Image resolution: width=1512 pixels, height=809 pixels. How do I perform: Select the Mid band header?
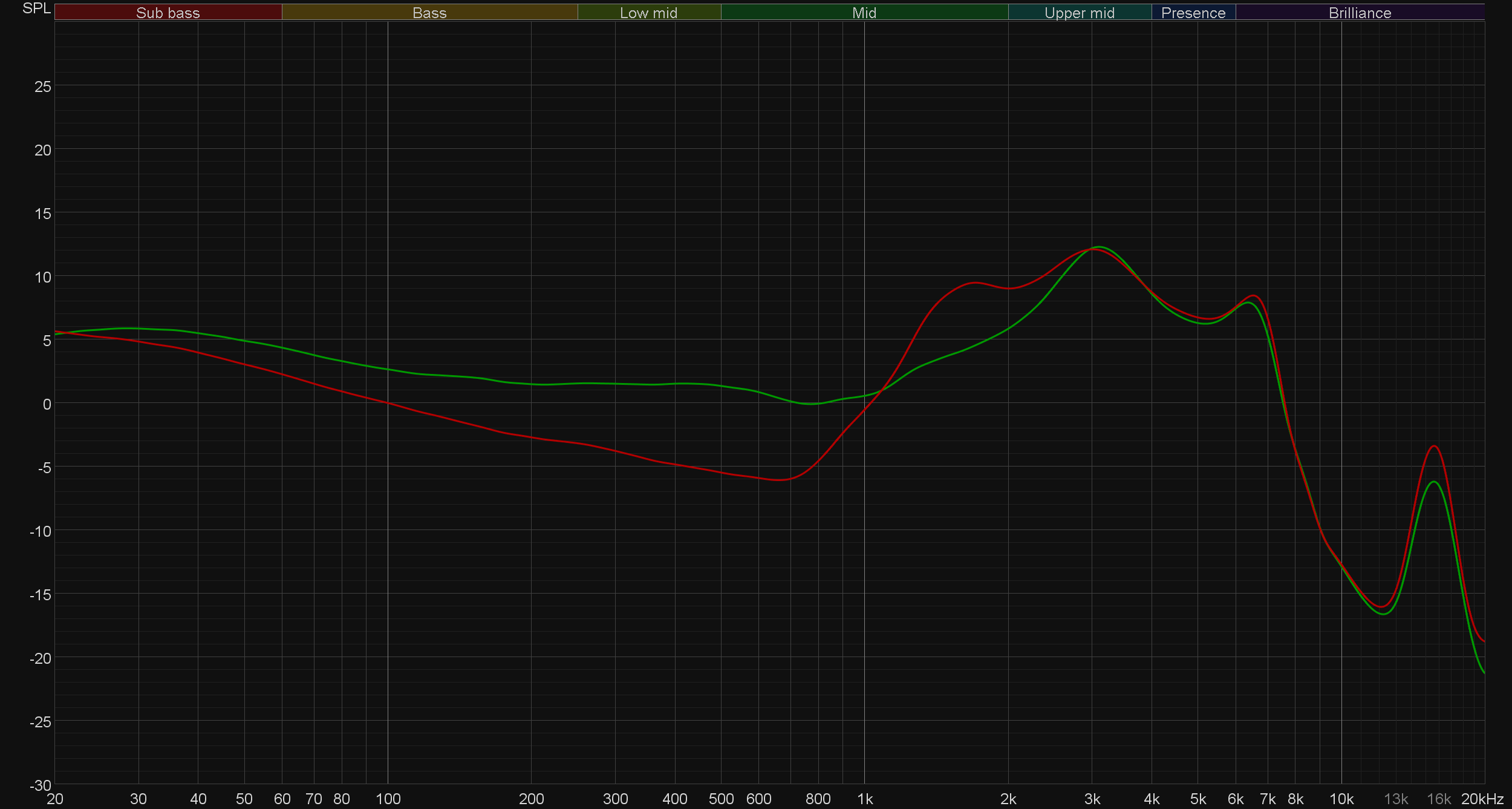pos(864,13)
